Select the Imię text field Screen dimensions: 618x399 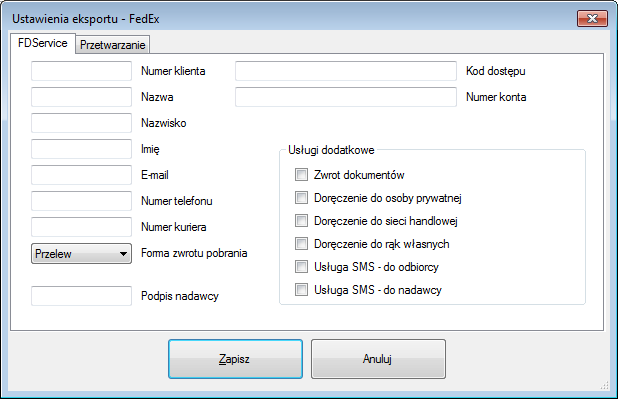pyautogui.click(x=81, y=149)
